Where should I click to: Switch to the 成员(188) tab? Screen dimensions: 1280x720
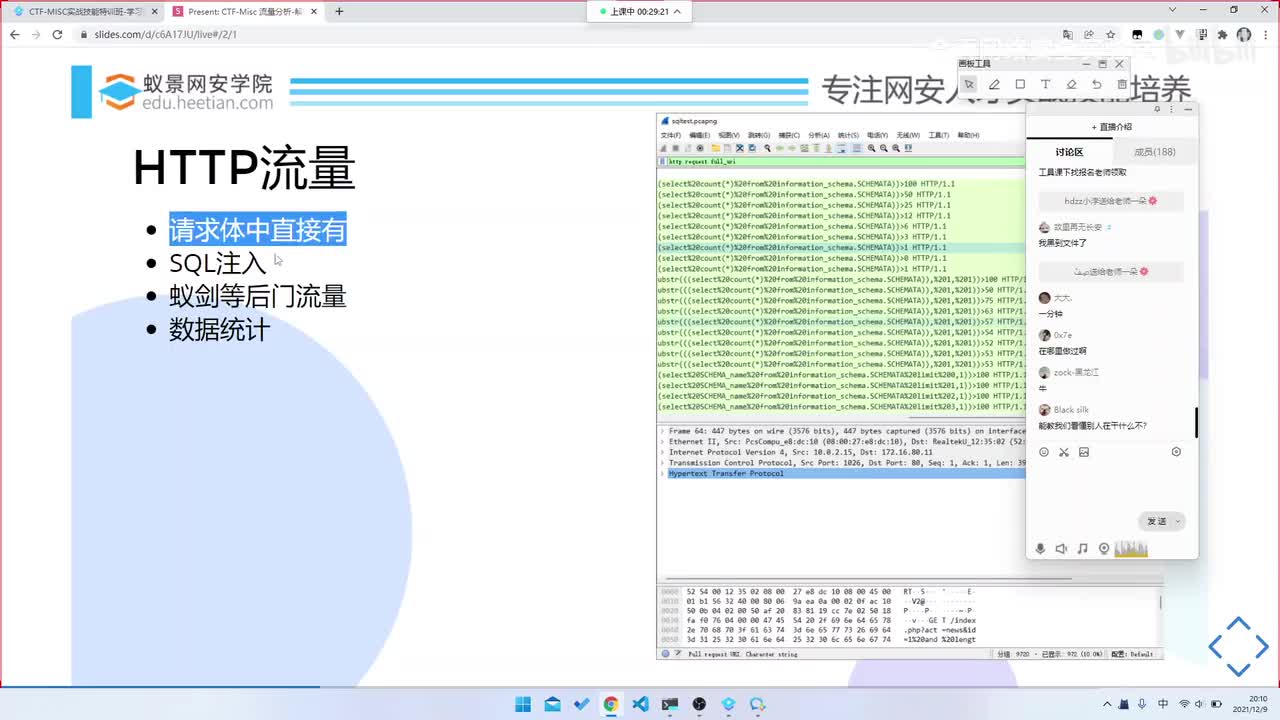[x=1155, y=152]
